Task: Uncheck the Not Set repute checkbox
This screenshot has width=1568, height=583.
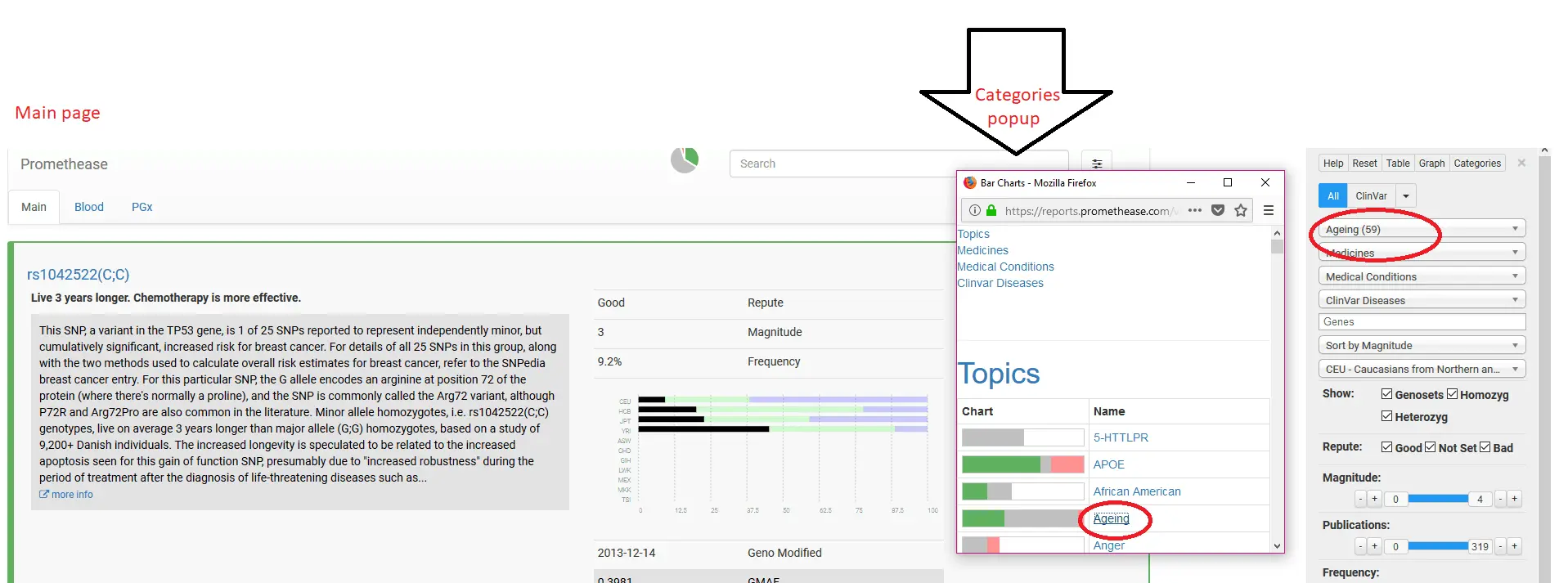Action: 1430,447
